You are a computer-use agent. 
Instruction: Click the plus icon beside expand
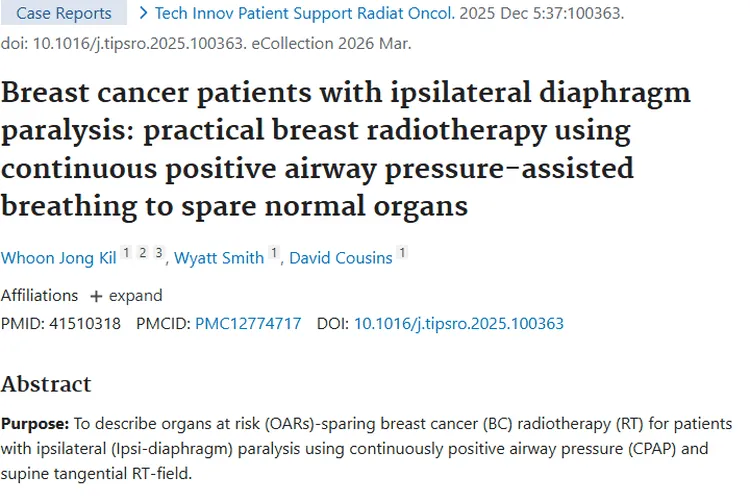(x=96, y=296)
